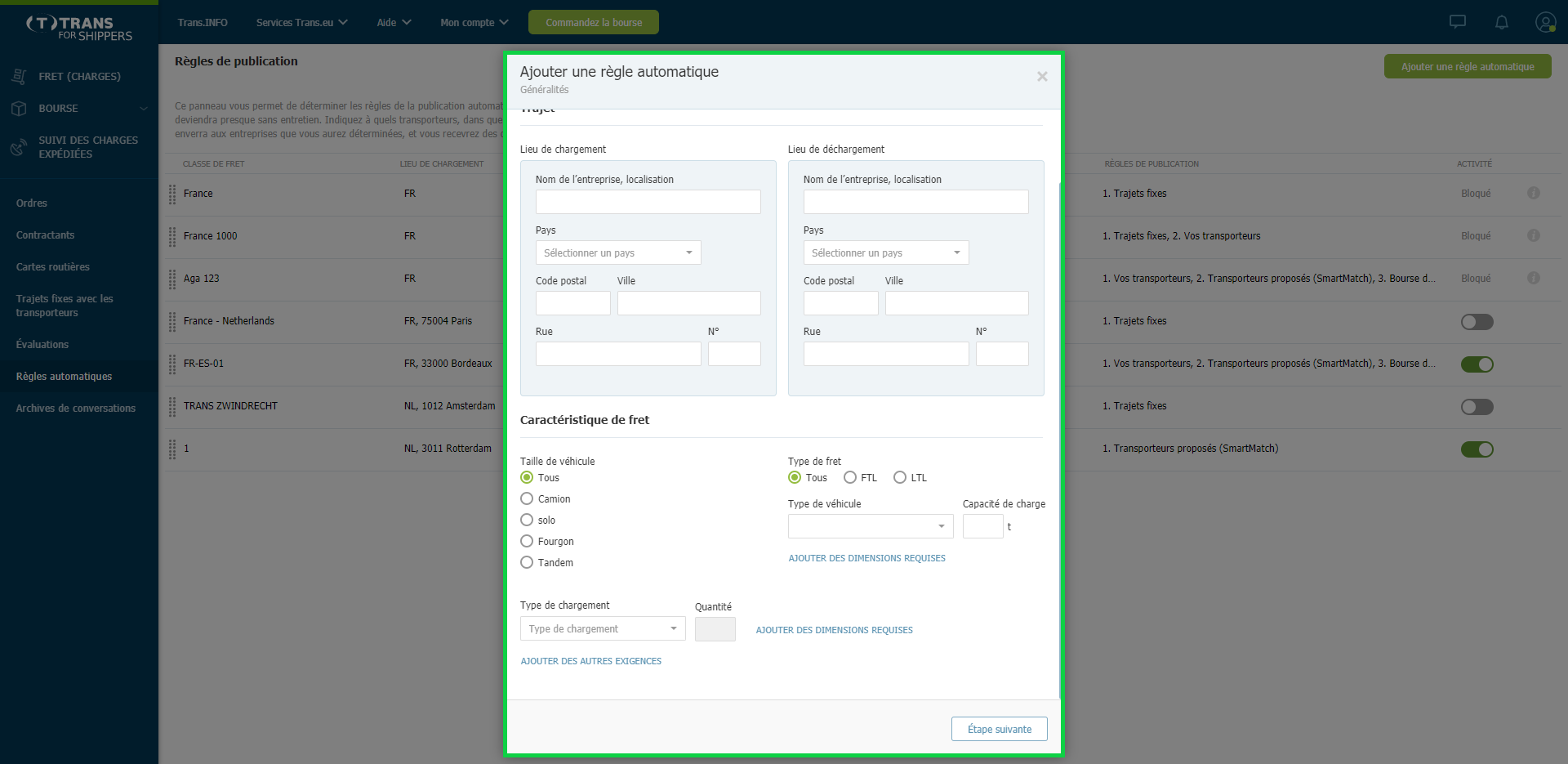Viewport: 1568px width, 764px height.
Task: Select Tous freight type radio
Action: point(795,477)
